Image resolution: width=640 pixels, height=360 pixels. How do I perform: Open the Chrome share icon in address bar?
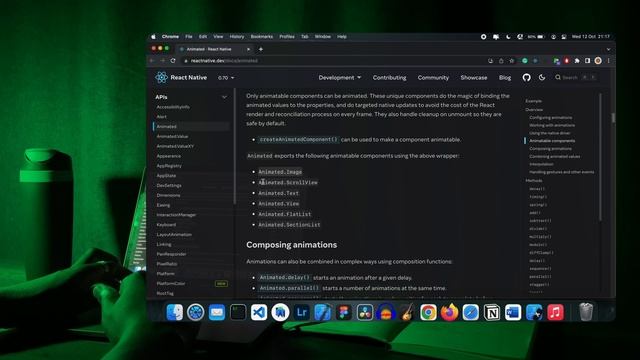(x=501, y=61)
